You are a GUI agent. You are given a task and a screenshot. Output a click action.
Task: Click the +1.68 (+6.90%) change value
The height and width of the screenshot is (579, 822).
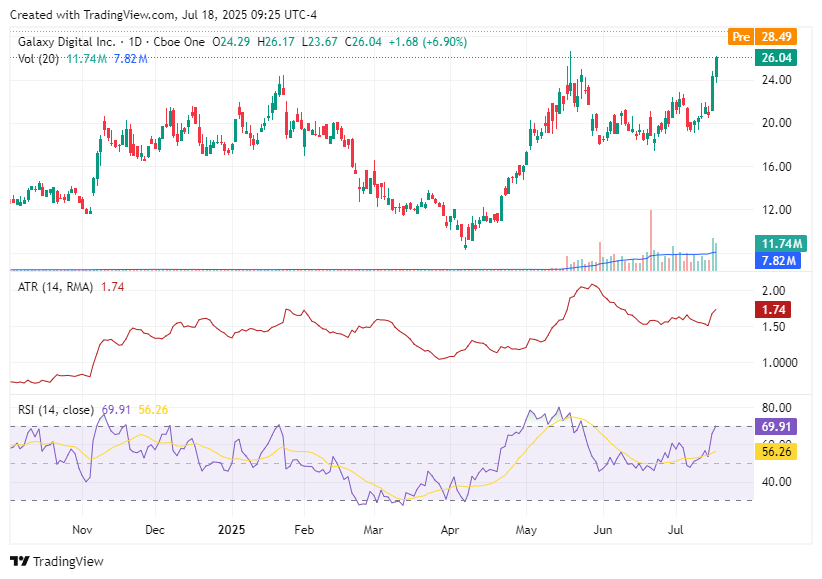427,42
